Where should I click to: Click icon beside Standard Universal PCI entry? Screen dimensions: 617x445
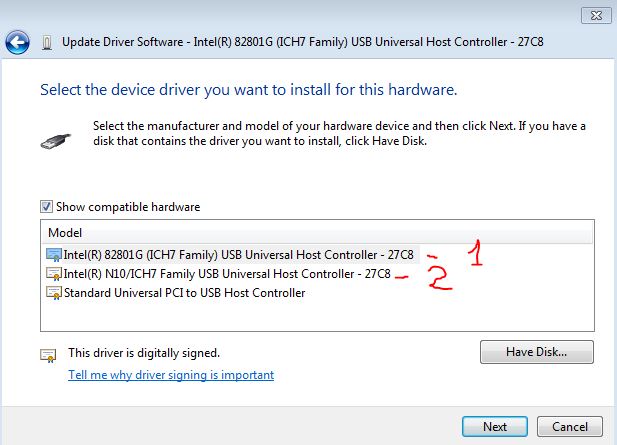coord(54,293)
